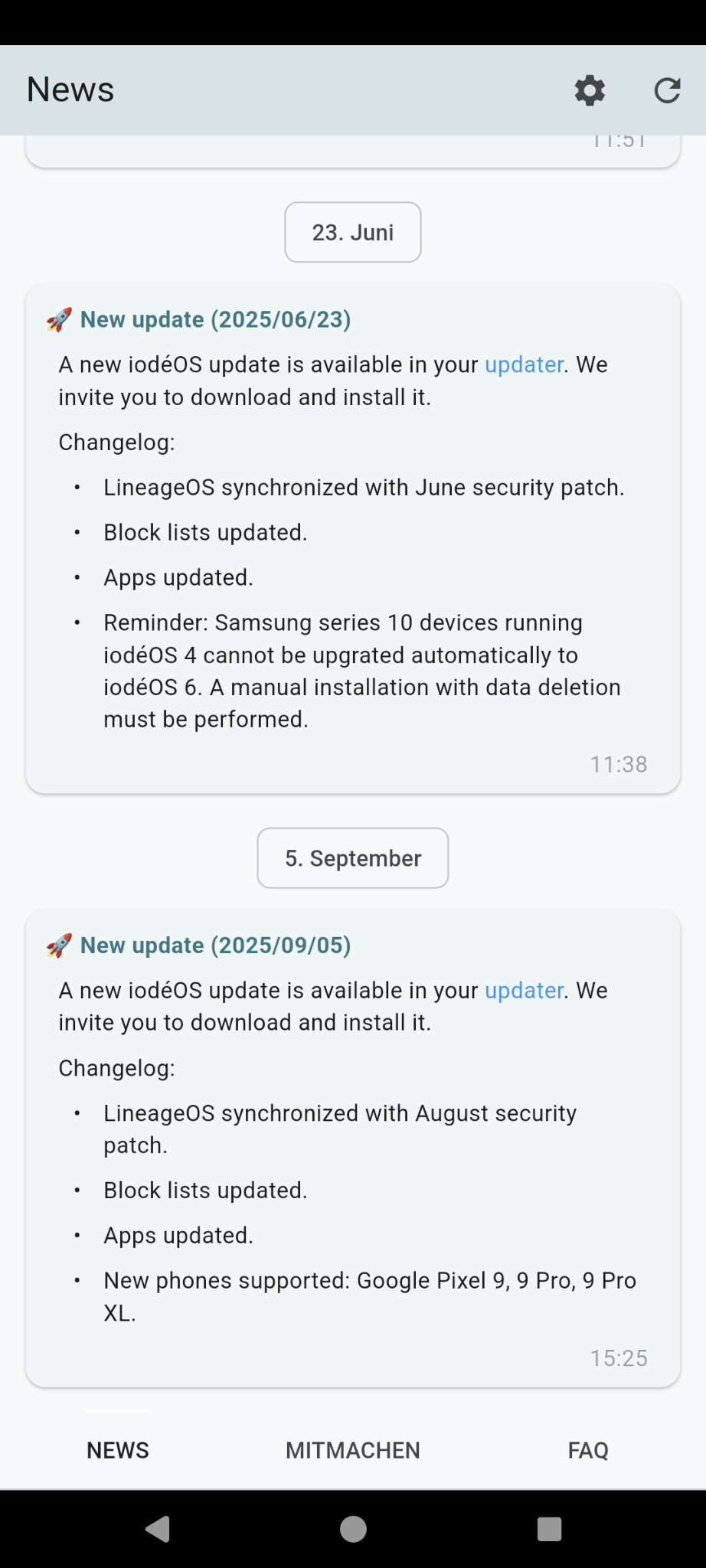Tap the rocket icon on September update
706x1568 pixels.
(x=59, y=946)
